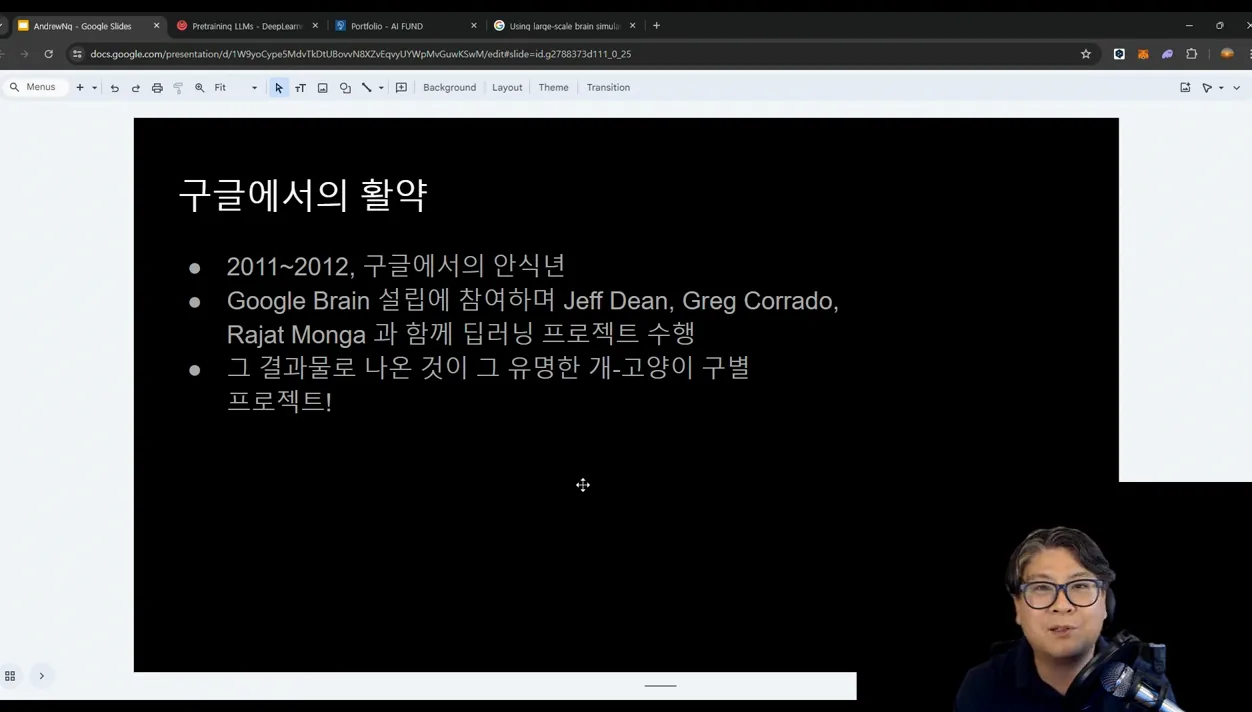Open the Transition panel
1252x712 pixels.
[608, 88]
